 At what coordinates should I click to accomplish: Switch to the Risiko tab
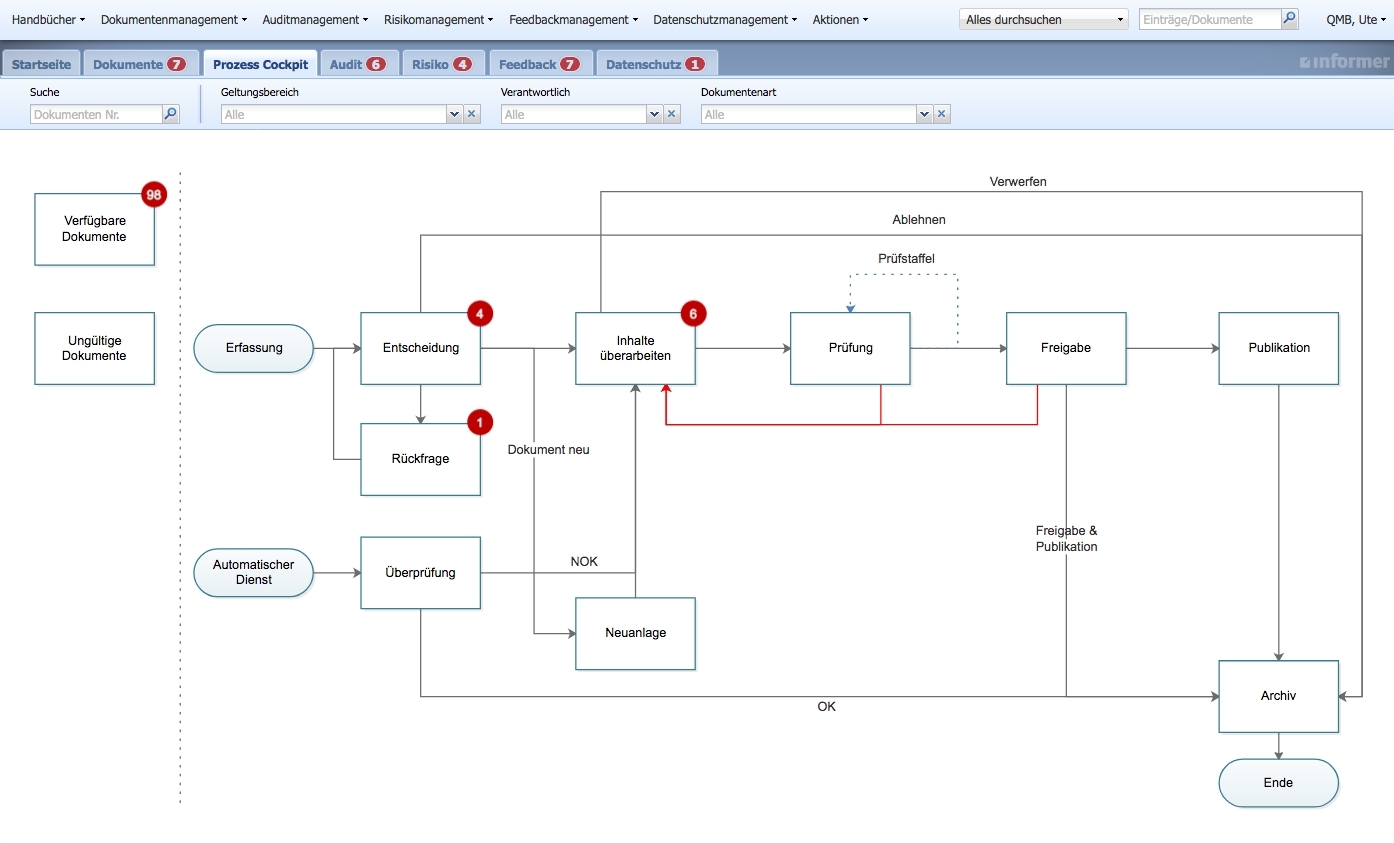coord(443,64)
